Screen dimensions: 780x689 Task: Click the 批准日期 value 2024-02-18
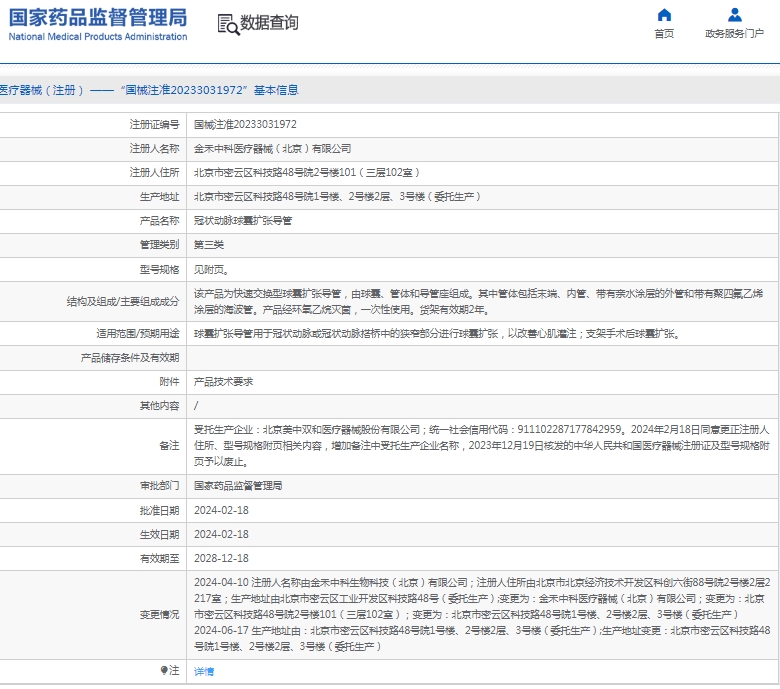221,510
